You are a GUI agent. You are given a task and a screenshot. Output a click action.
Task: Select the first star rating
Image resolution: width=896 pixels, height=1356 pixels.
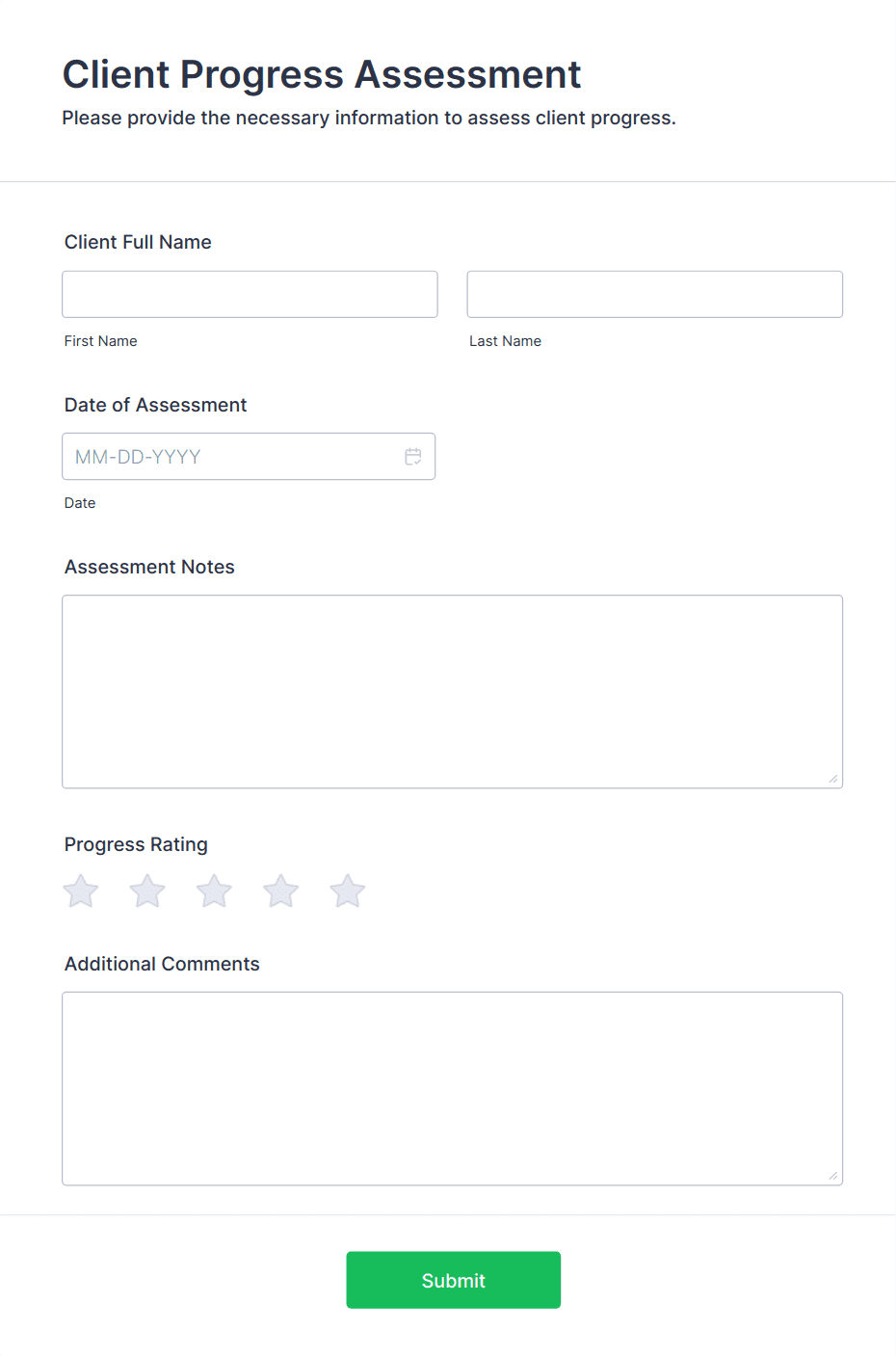(80, 891)
